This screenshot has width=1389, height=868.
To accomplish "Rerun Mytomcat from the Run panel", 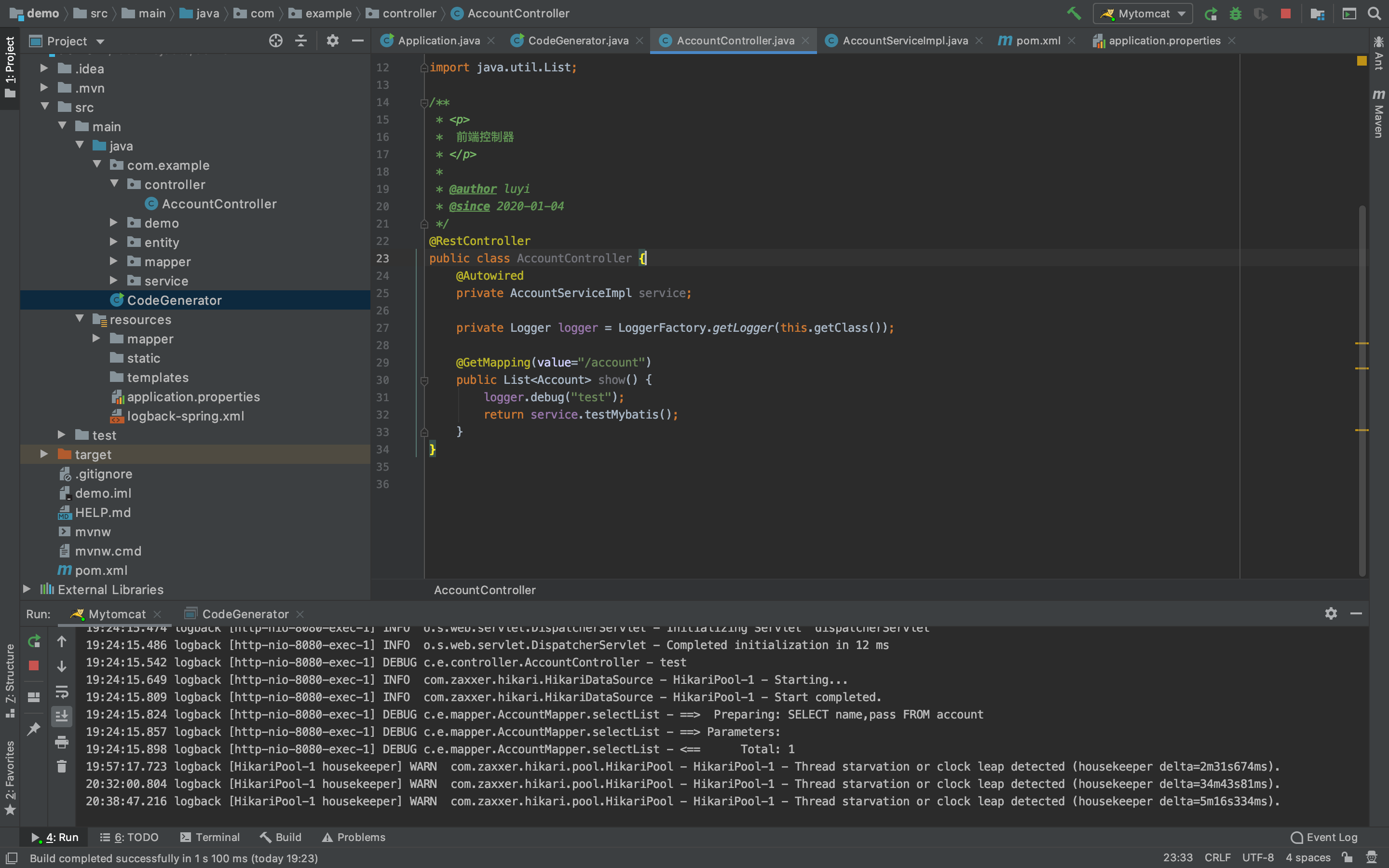I will [34, 641].
